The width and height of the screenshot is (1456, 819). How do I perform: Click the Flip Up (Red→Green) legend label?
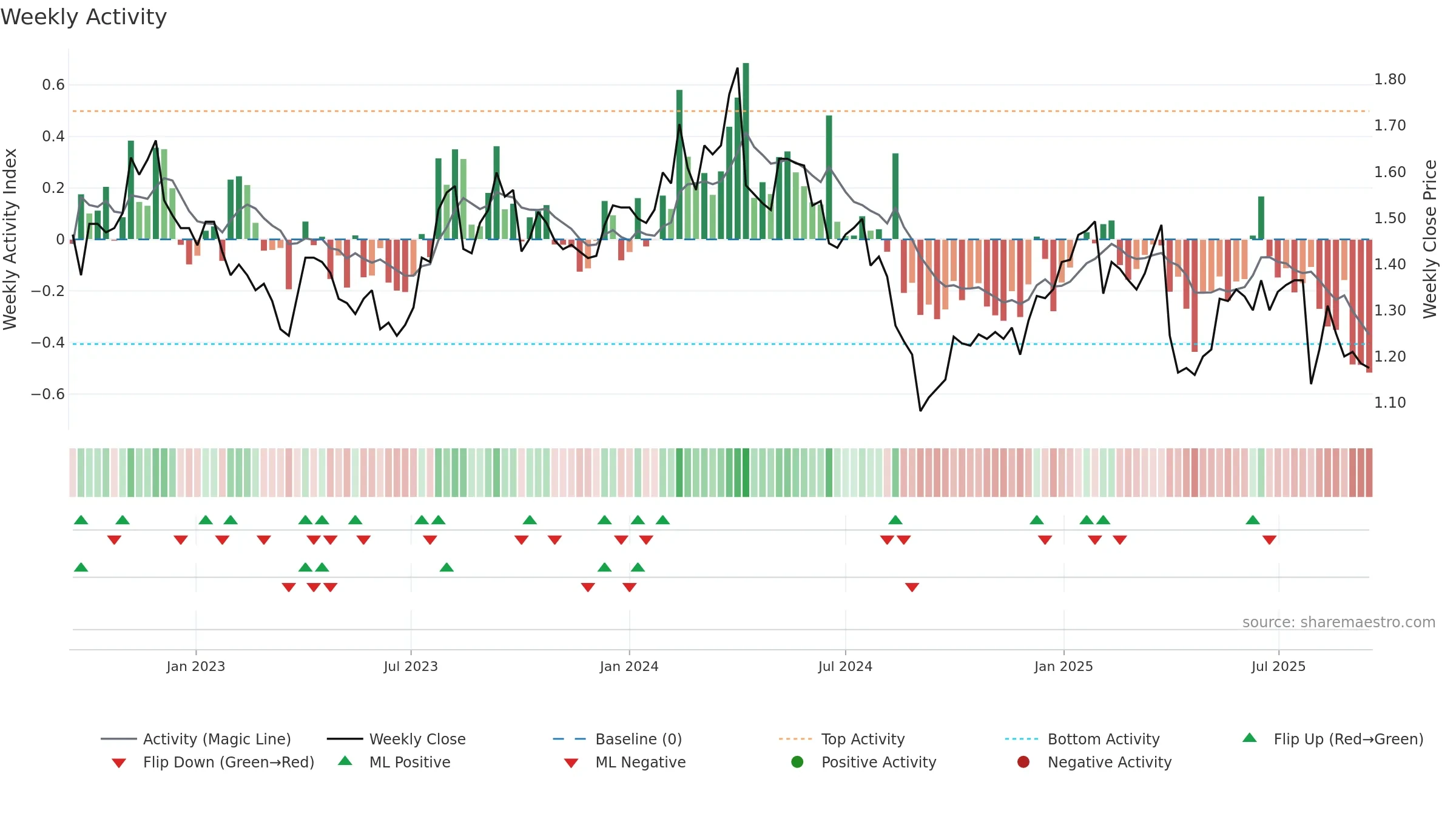click(x=1349, y=739)
